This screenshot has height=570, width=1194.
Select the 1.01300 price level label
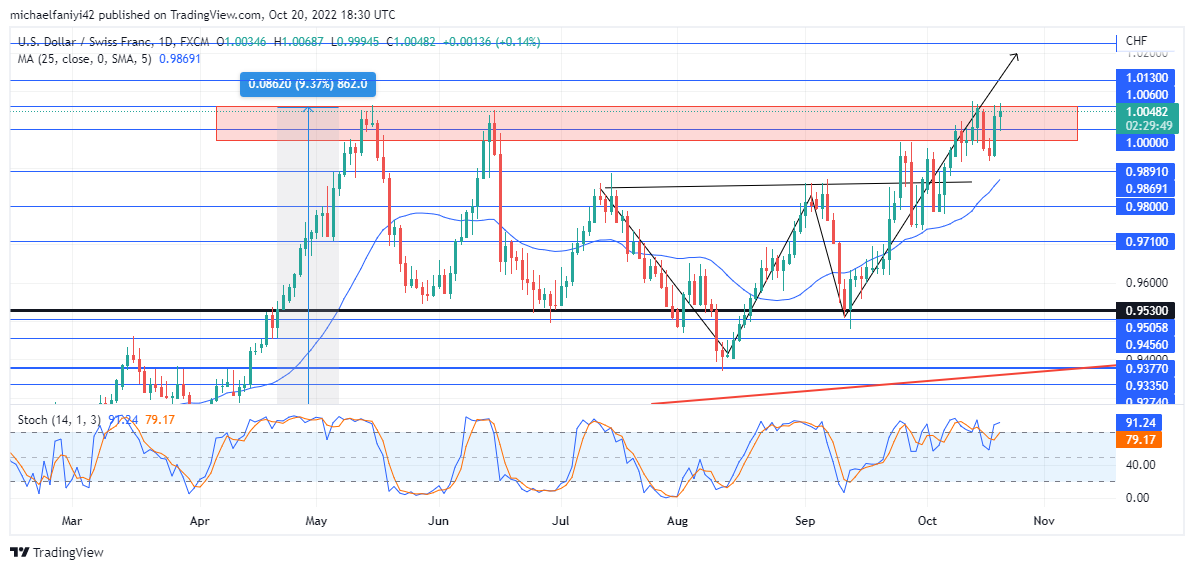pyautogui.click(x=1147, y=78)
